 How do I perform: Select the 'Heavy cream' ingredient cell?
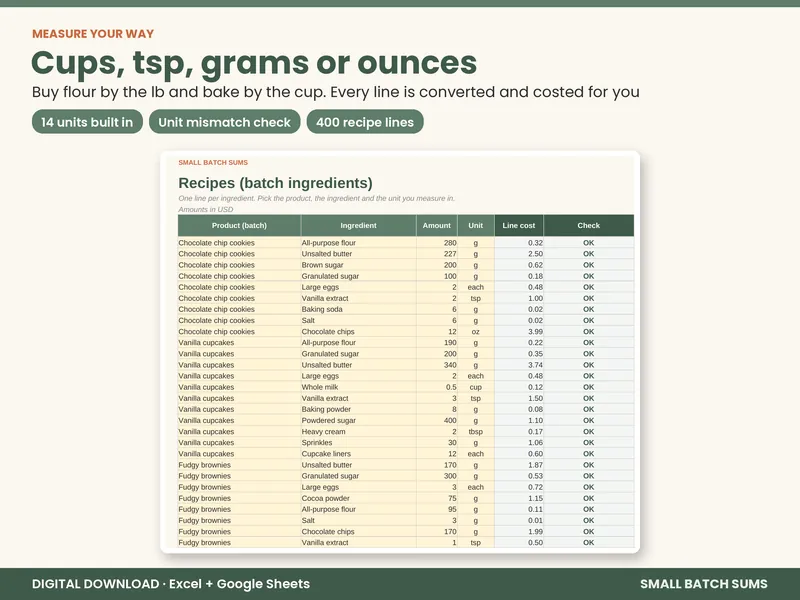coord(358,432)
